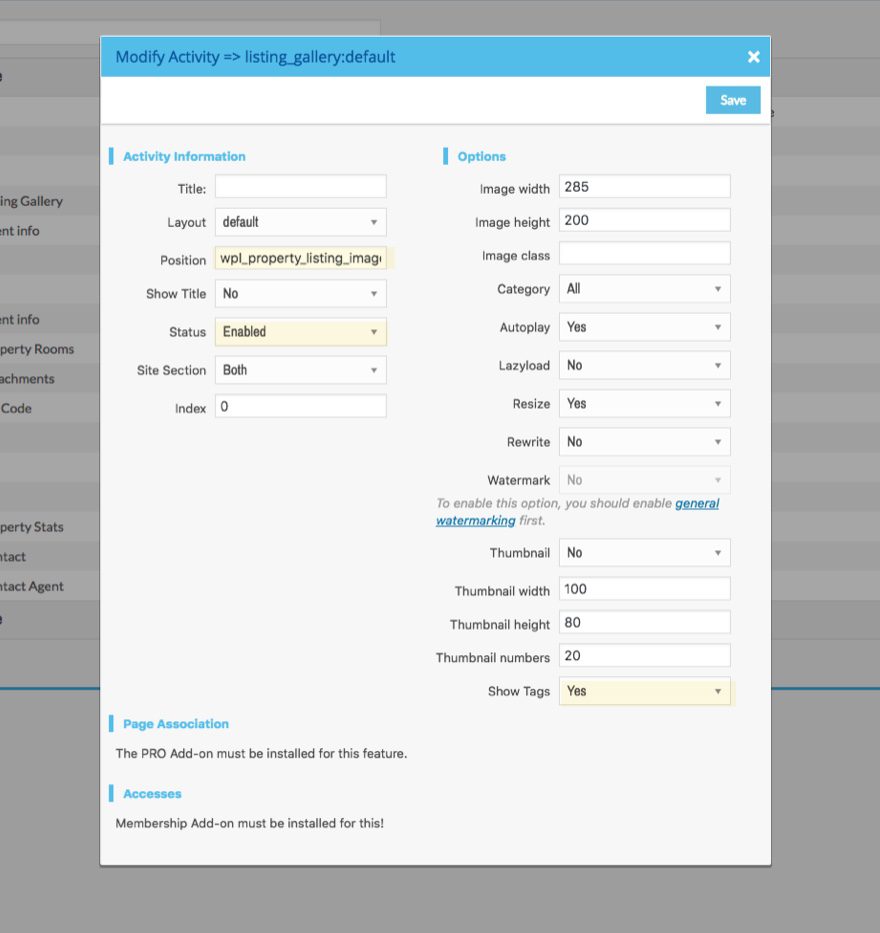Toggle the Autoplay dropdown
880x933 pixels.
644,327
